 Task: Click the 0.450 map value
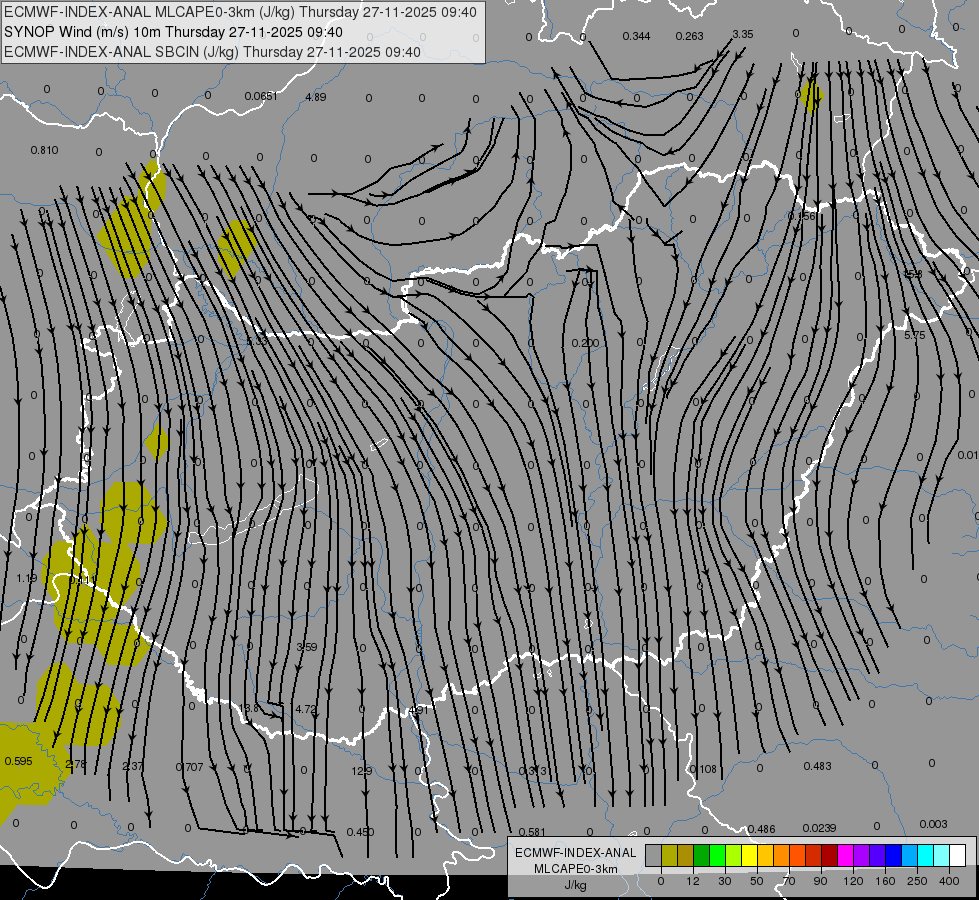360,833
